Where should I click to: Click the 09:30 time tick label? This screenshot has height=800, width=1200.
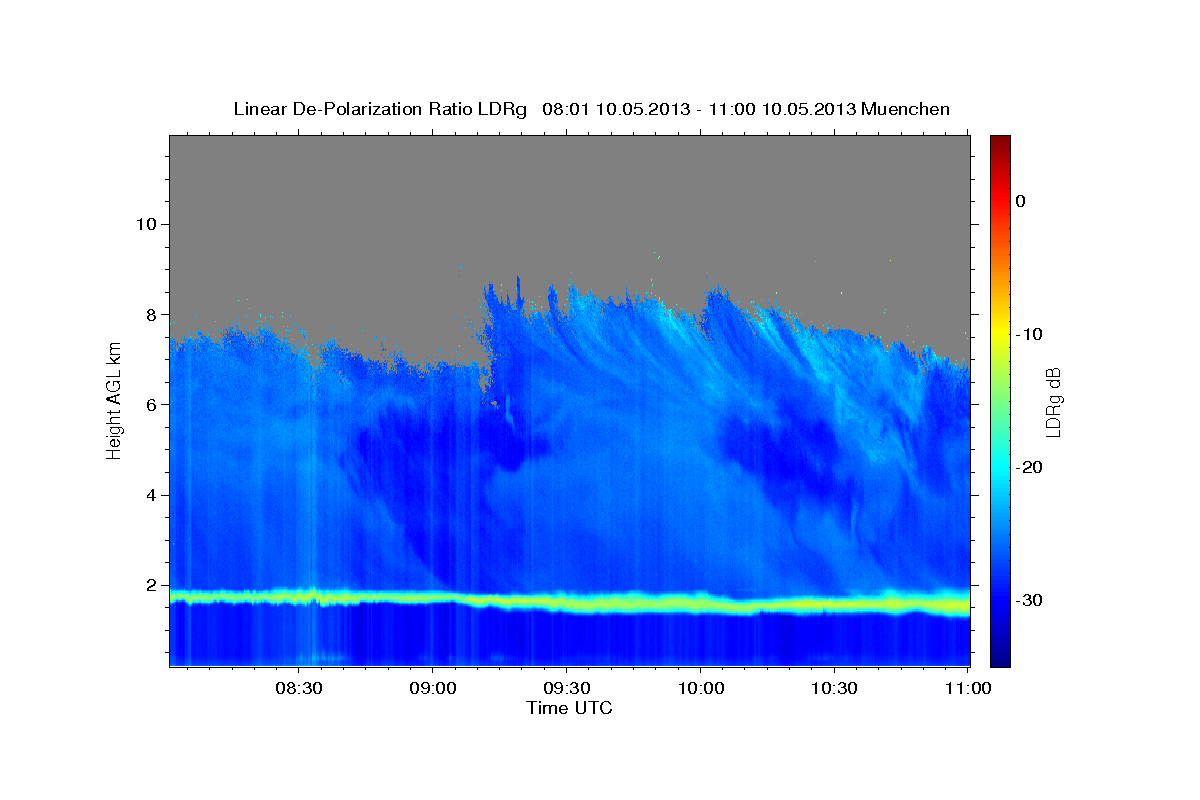(x=566, y=689)
